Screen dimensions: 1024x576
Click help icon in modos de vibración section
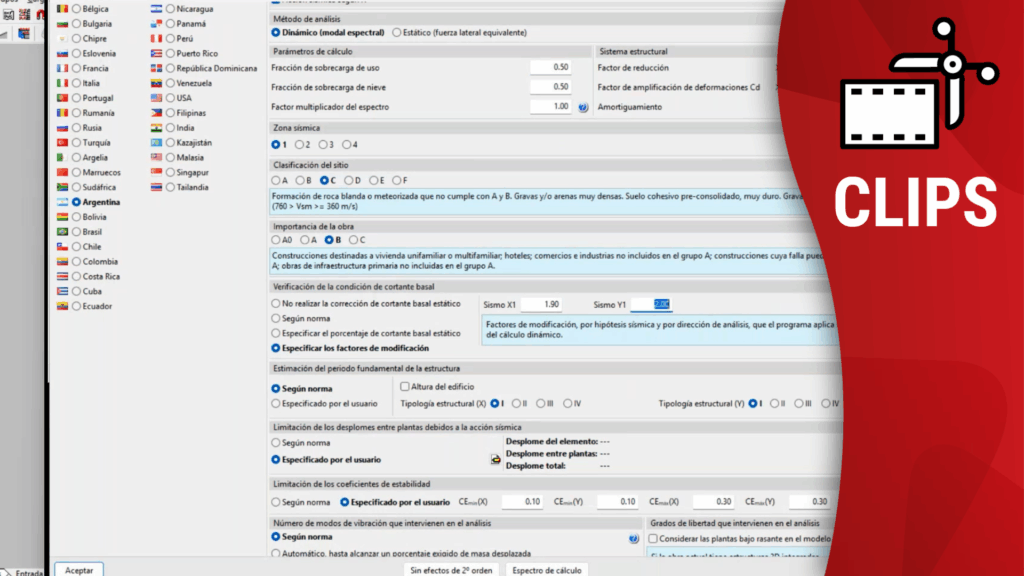tap(634, 538)
